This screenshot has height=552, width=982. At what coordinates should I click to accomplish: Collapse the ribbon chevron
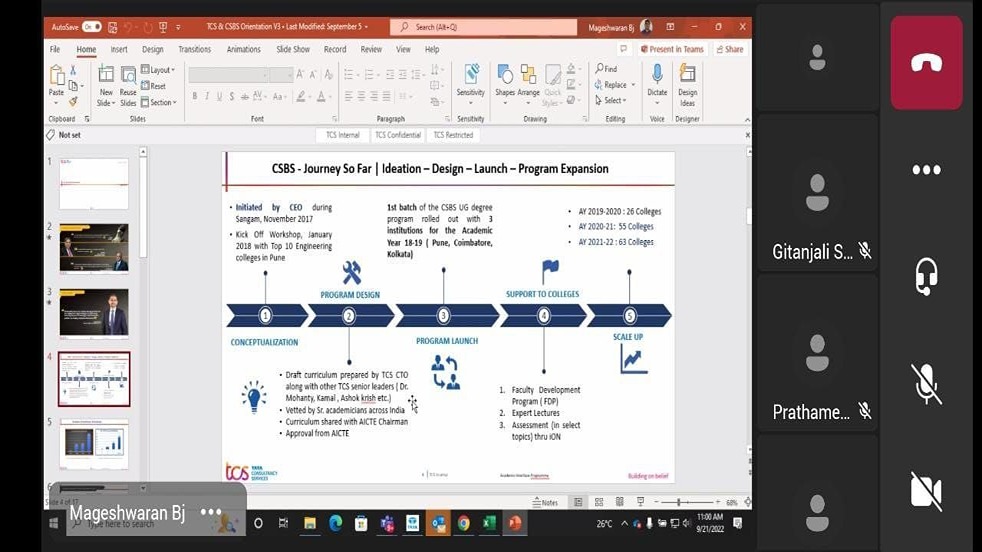747,119
